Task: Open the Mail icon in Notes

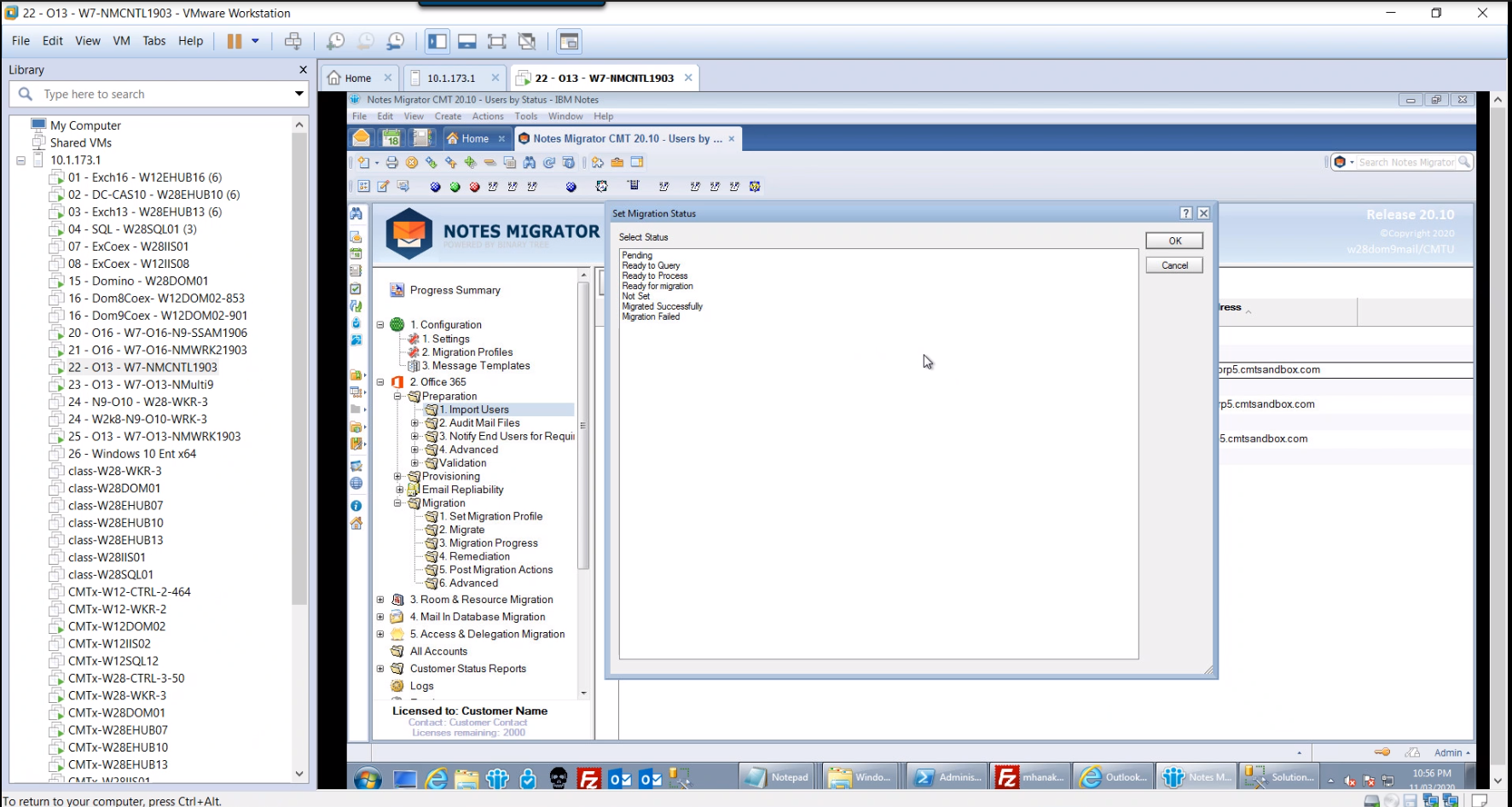Action: [361, 138]
